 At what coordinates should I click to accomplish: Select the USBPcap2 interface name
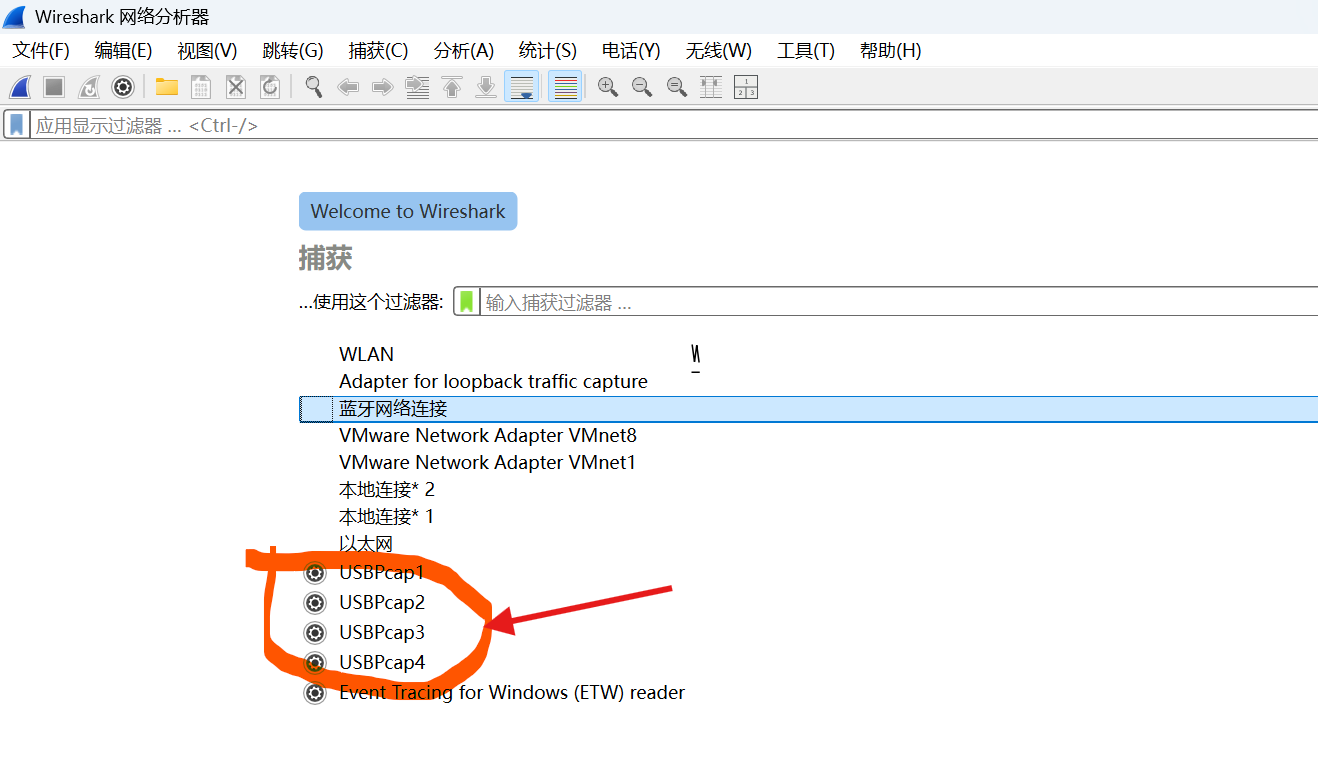click(382, 603)
